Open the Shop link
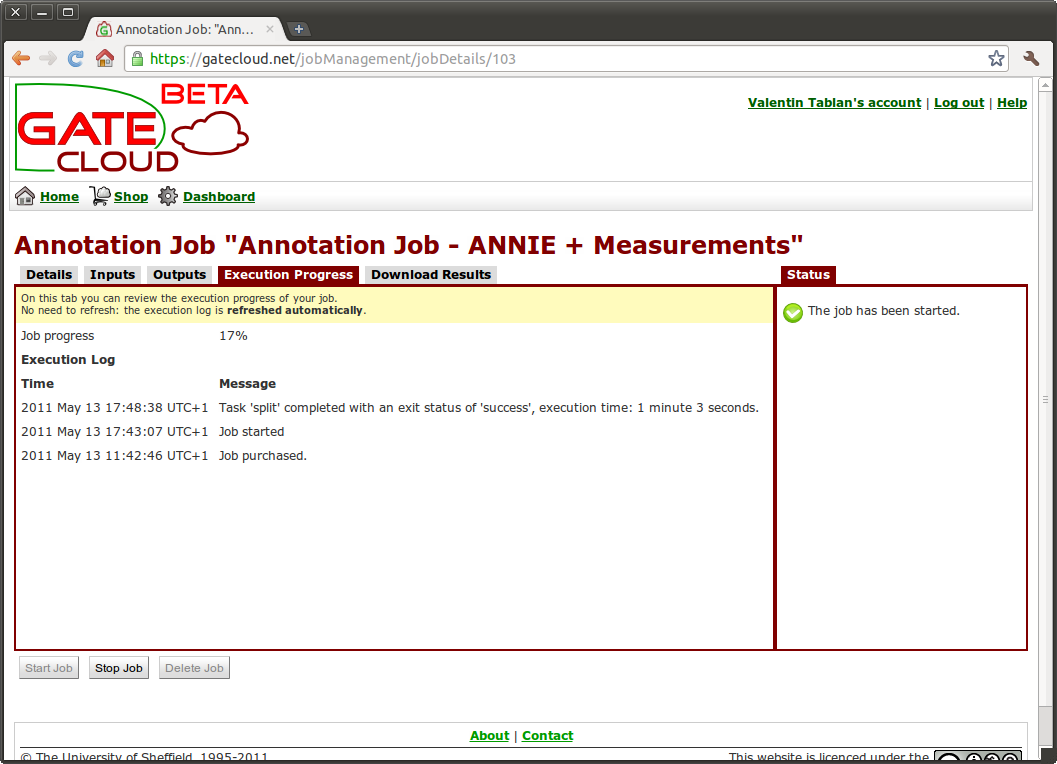 point(131,196)
